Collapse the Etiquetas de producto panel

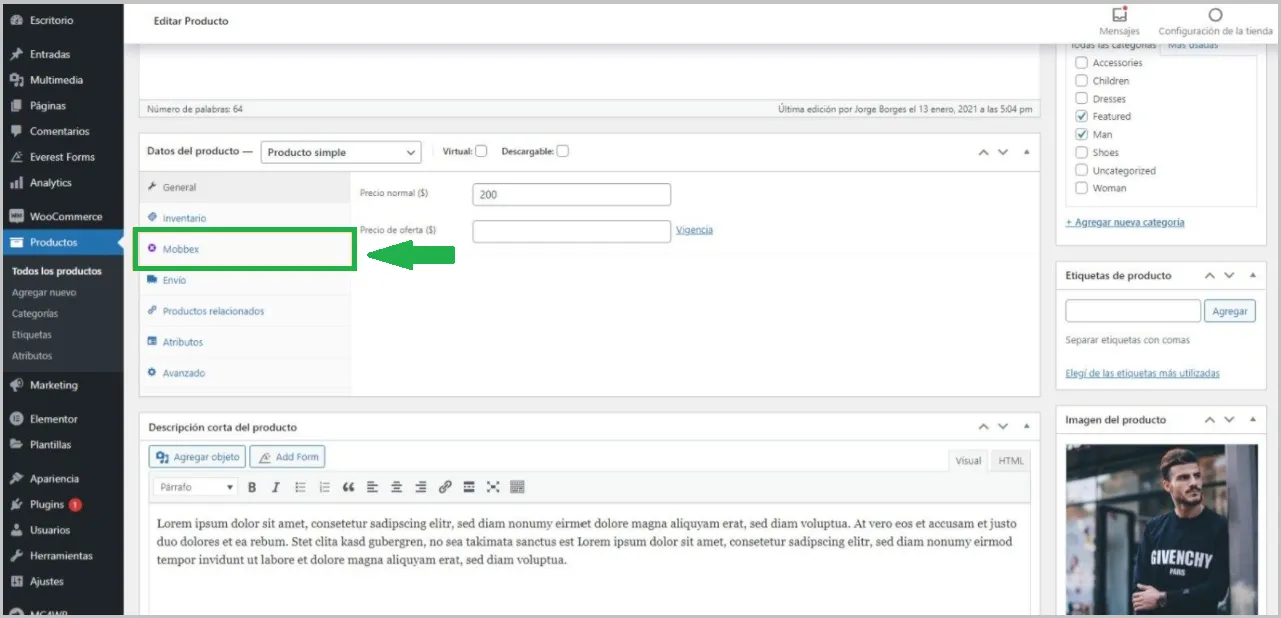[1252, 276]
